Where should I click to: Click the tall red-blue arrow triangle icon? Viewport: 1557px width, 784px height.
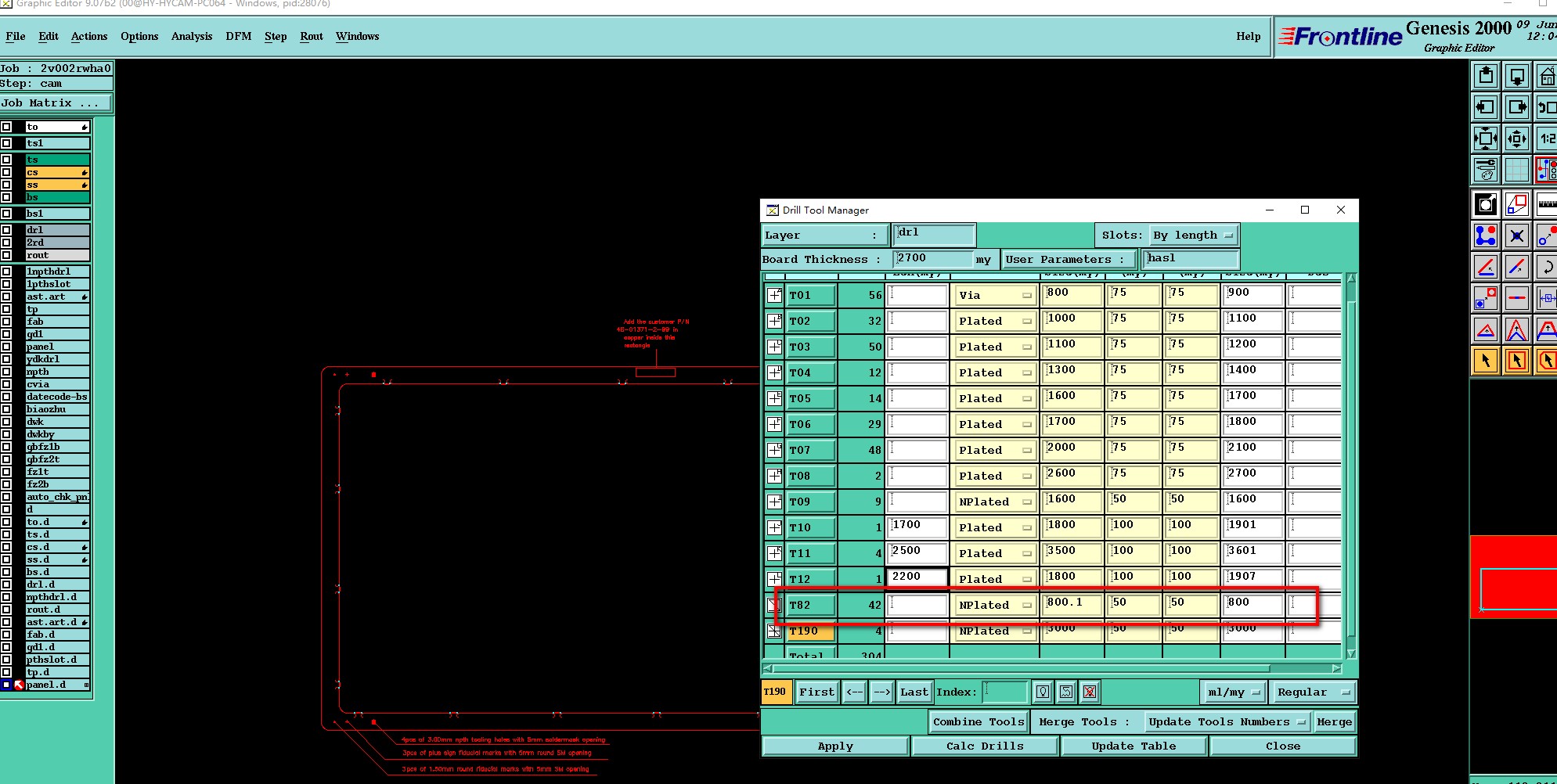(1517, 329)
